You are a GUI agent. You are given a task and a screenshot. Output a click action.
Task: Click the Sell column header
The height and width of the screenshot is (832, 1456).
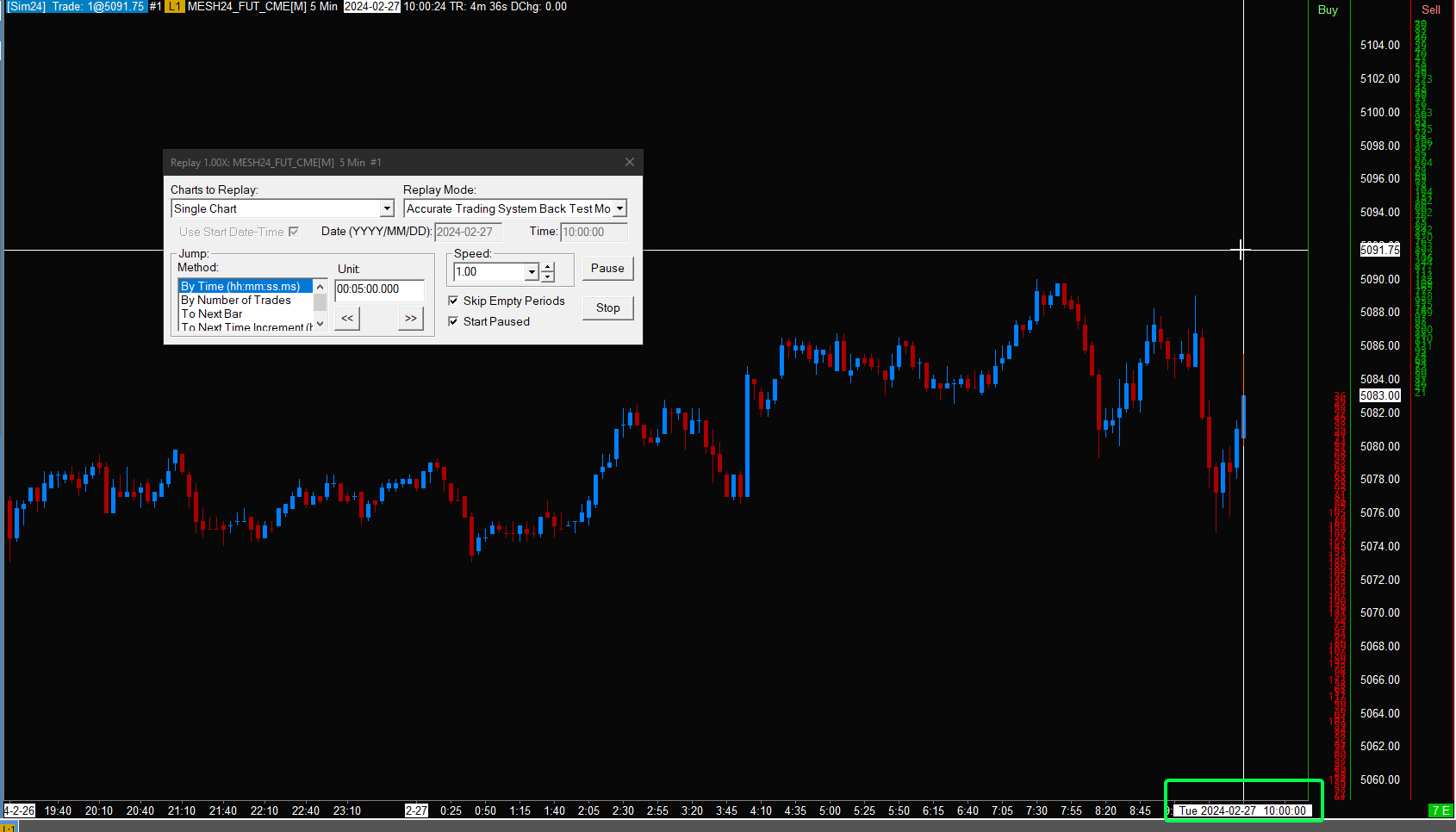[1431, 9]
